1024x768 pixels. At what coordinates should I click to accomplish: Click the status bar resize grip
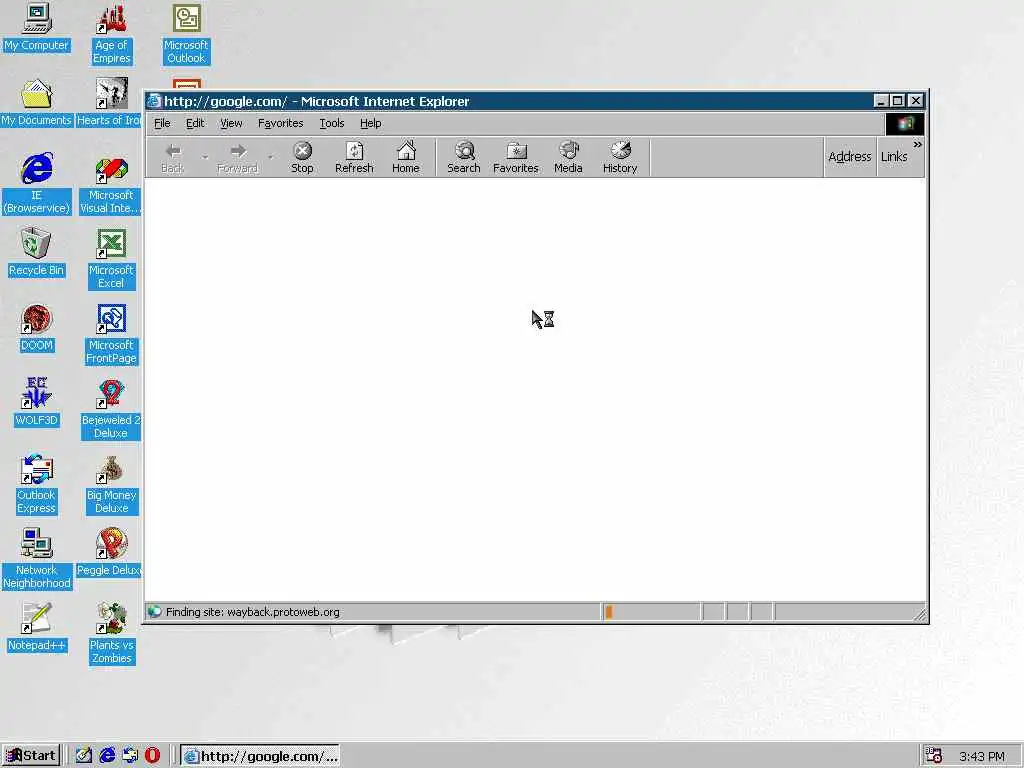(920, 614)
